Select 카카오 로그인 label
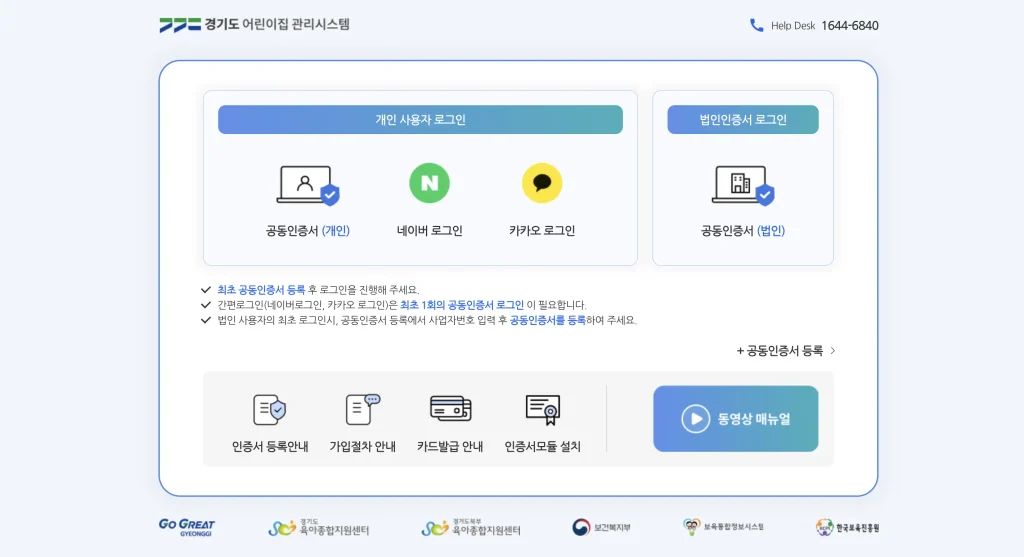This screenshot has height=557, width=1024. pos(541,231)
